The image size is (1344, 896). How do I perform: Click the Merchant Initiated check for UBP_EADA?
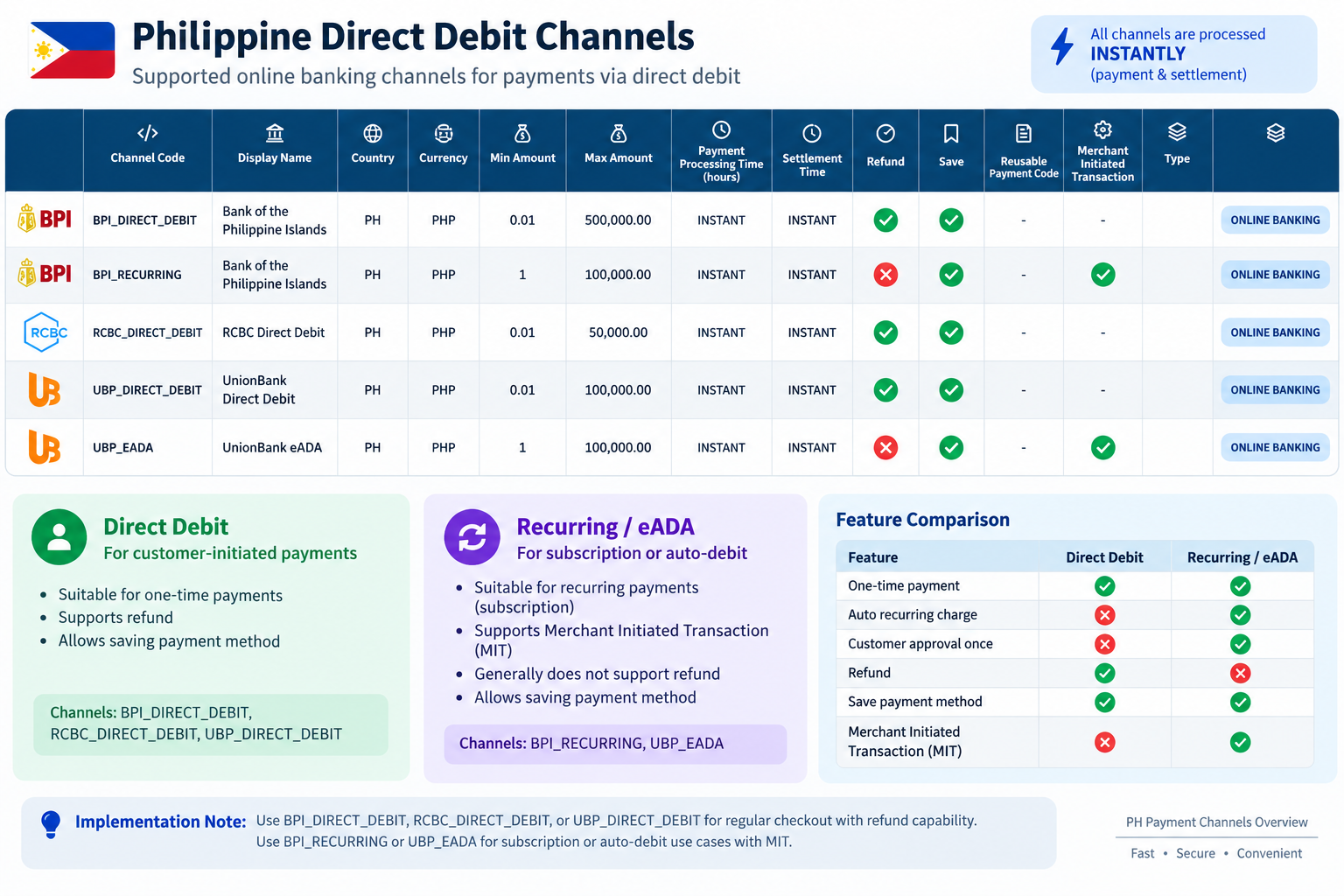(1102, 448)
